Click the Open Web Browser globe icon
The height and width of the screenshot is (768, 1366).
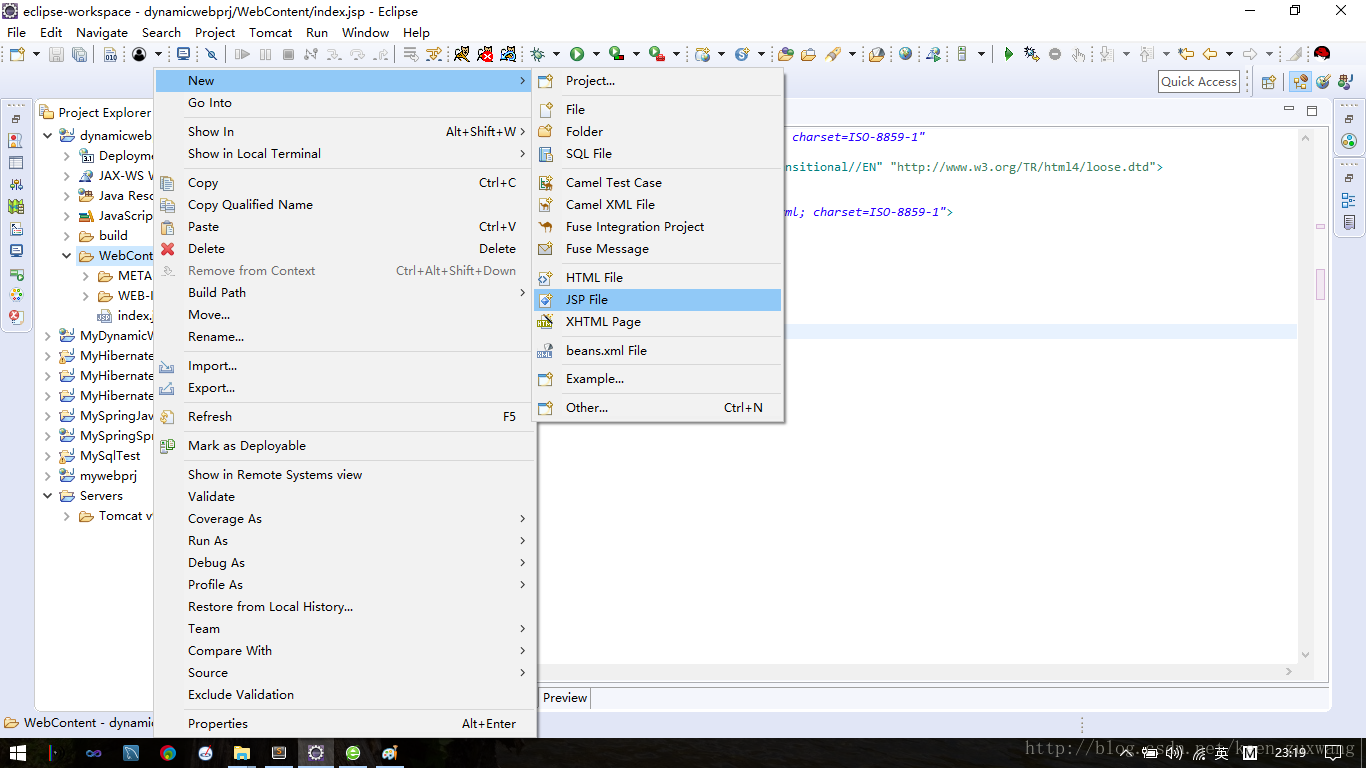coord(905,54)
